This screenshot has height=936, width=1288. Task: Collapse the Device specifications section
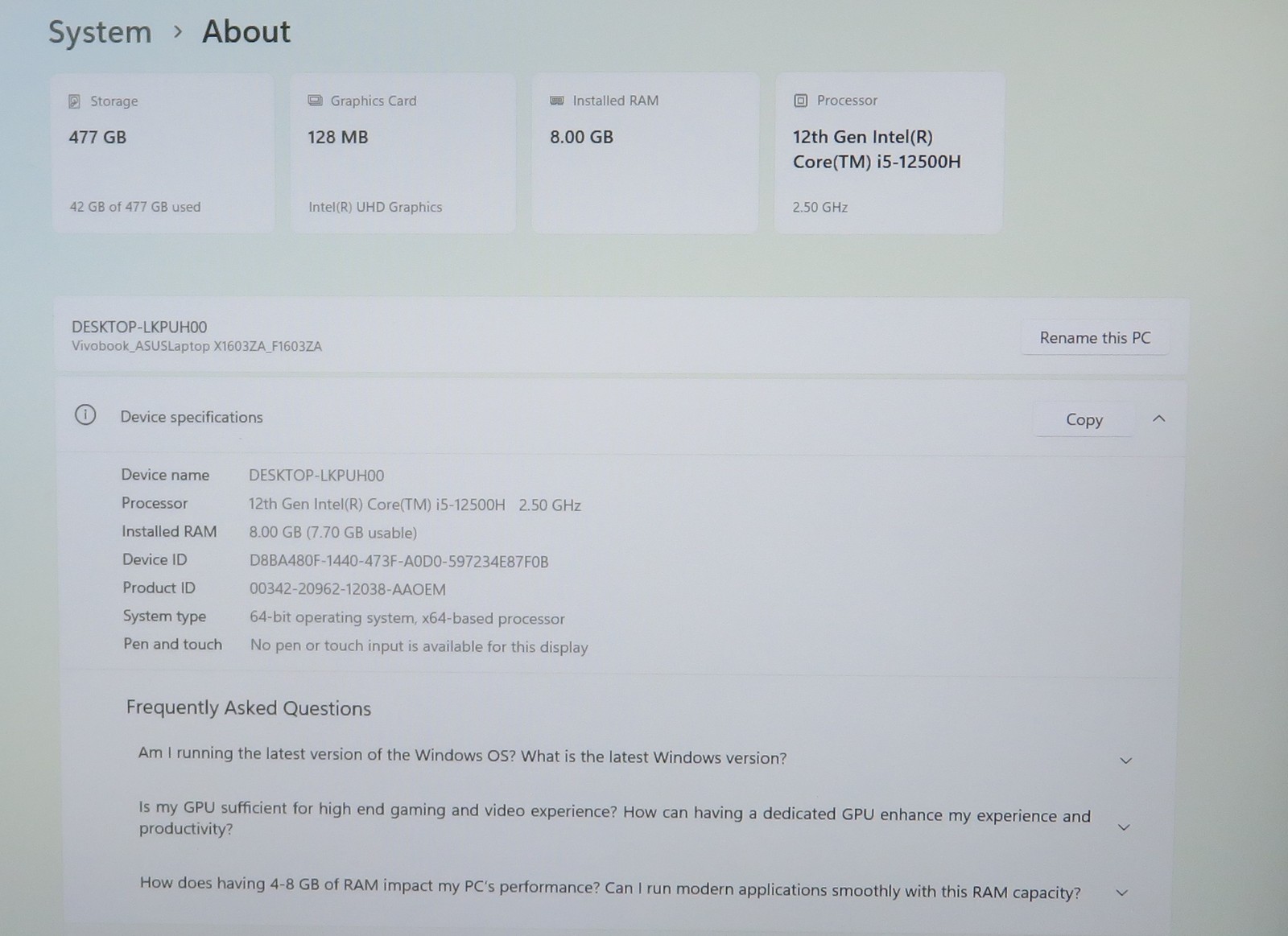[x=1158, y=419]
